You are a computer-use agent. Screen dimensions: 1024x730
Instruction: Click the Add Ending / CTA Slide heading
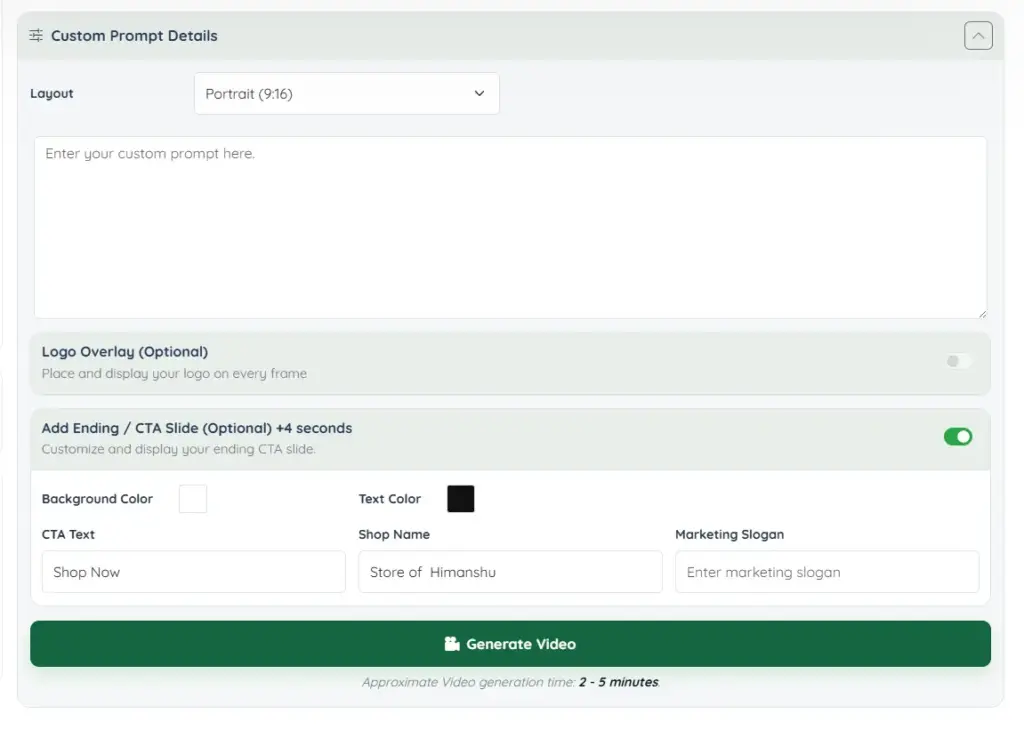coord(197,428)
